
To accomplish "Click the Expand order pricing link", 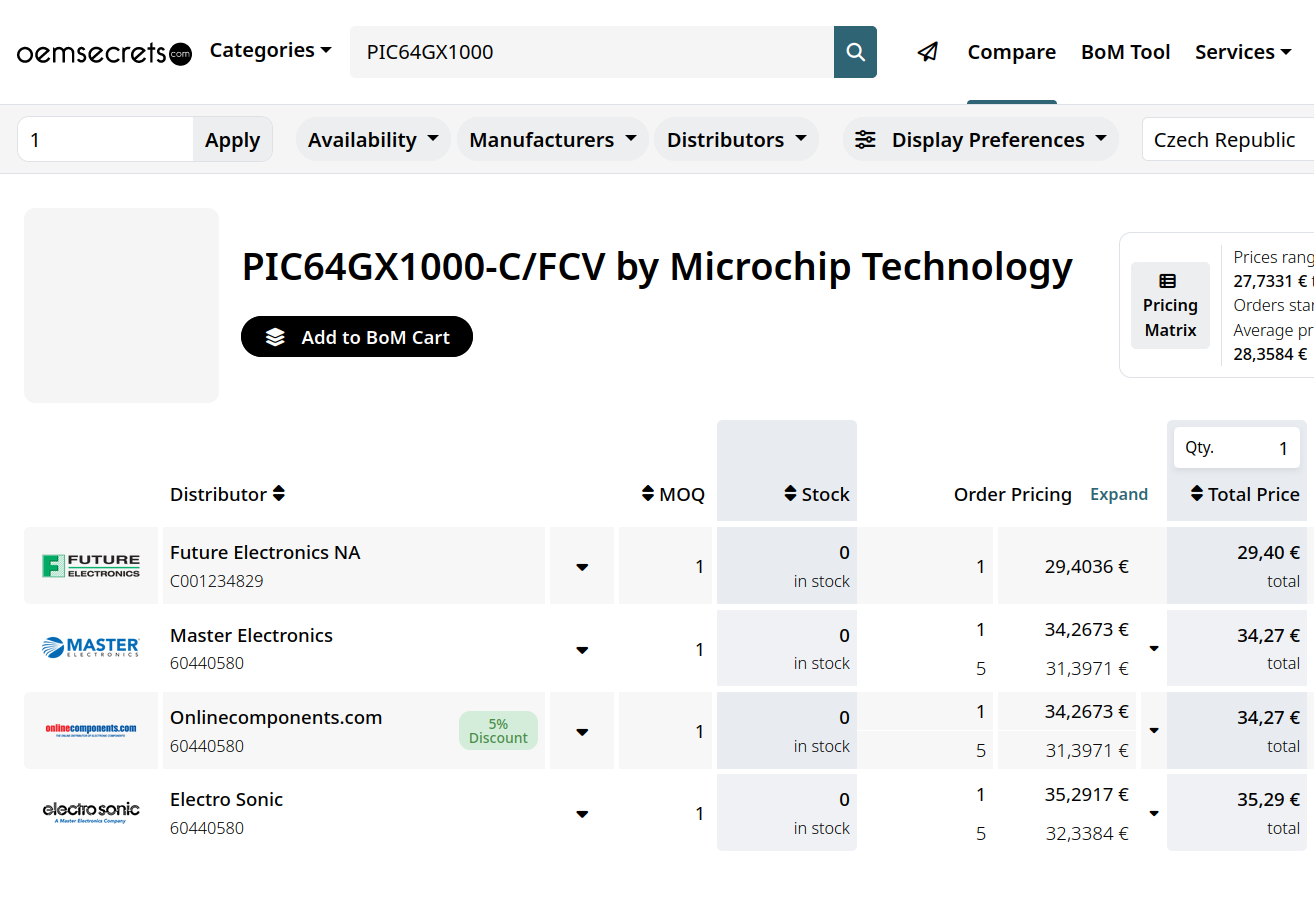I will point(1119,494).
